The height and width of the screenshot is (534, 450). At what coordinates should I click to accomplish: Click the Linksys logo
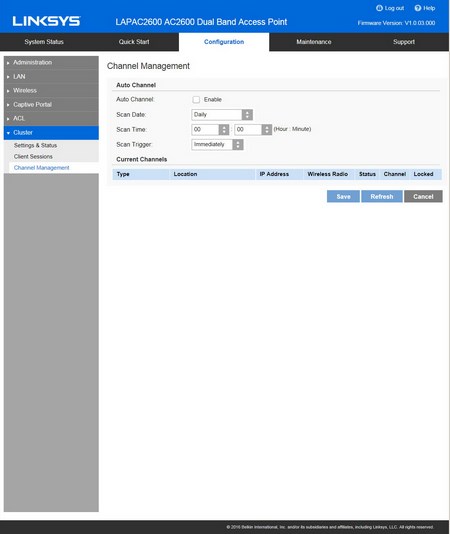click(46, 21)
